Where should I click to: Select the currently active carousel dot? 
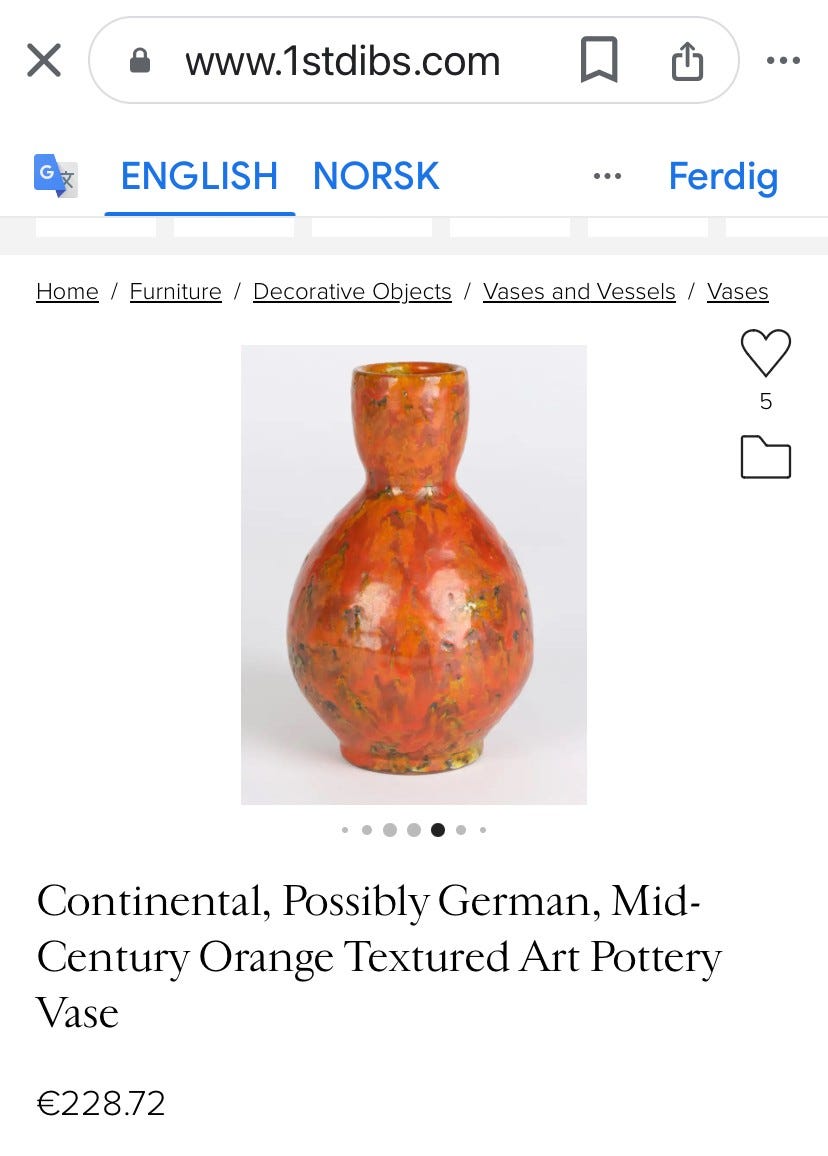click(x=437, y=829)
